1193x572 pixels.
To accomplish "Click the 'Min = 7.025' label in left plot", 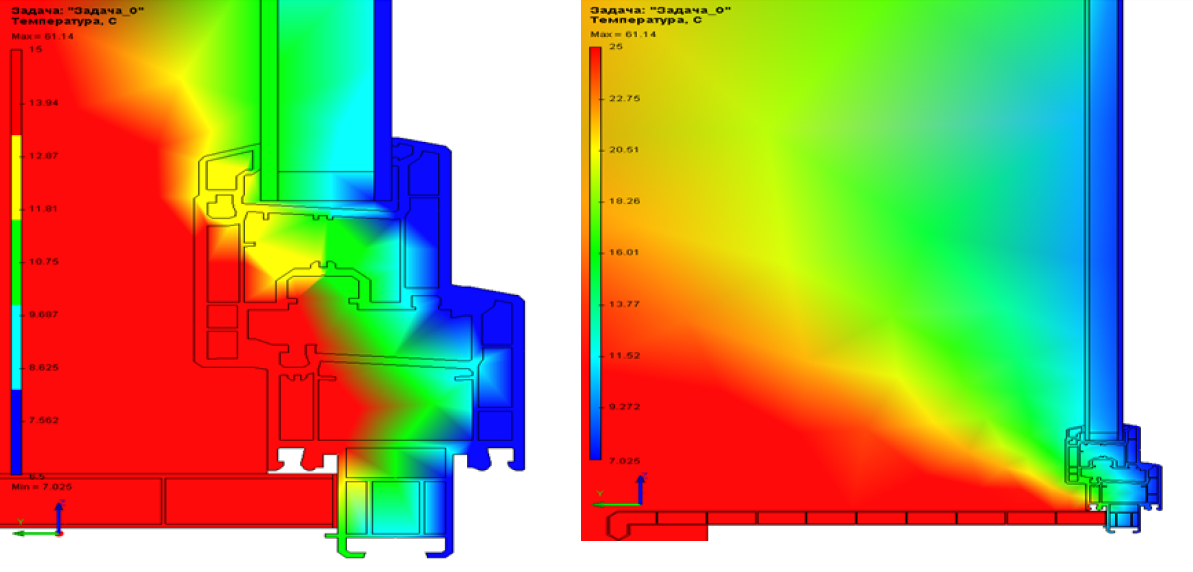I will (38, 486).
